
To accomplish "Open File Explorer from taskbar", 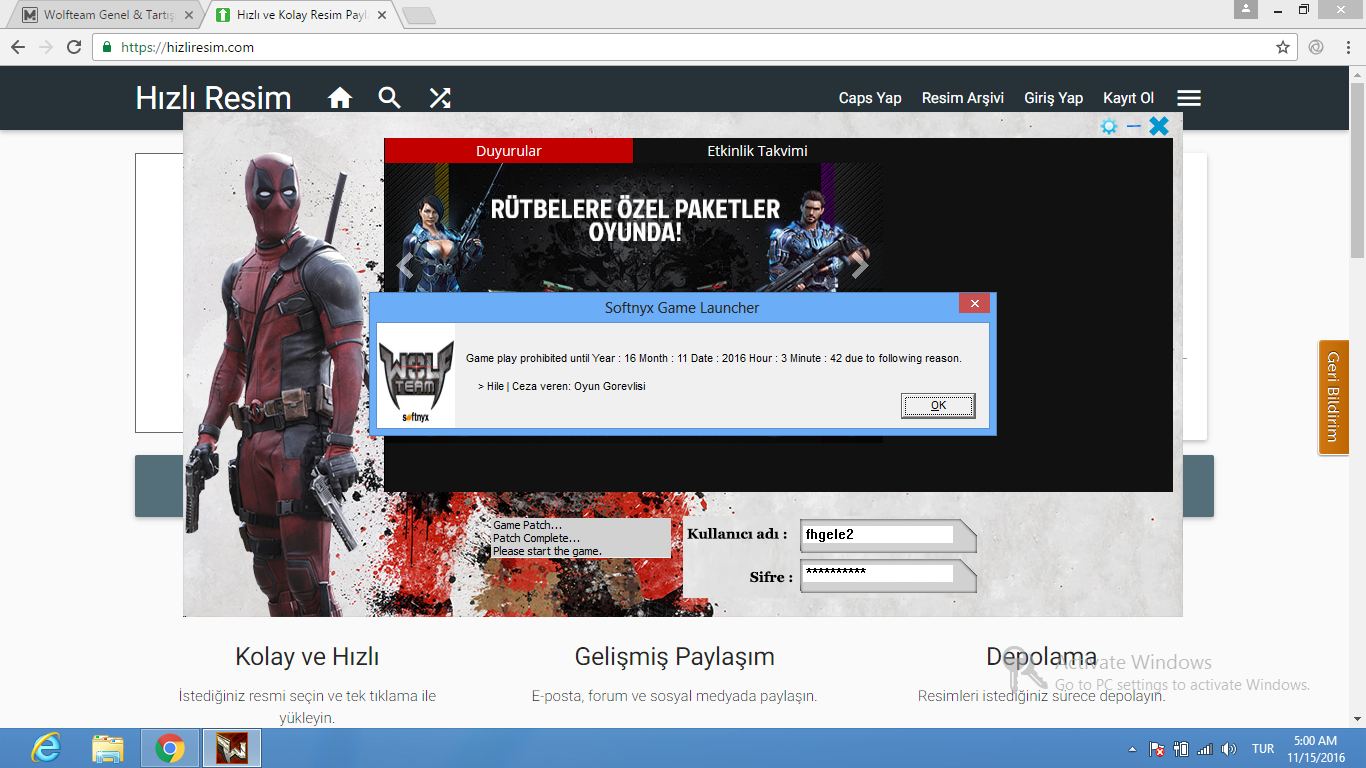I will (x=107, y=748).
